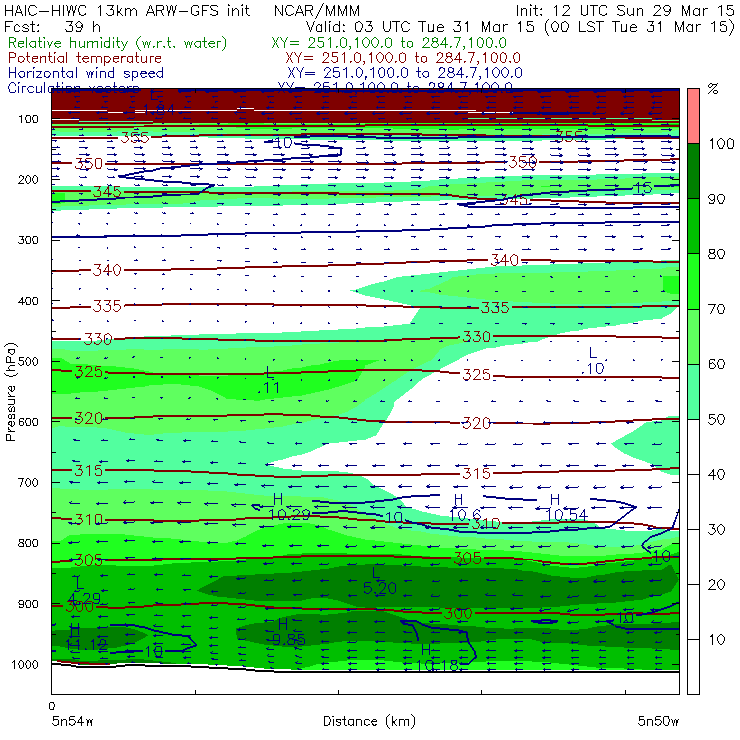Click the '330' isentrope label near 5n54w side

pos(98,339)
